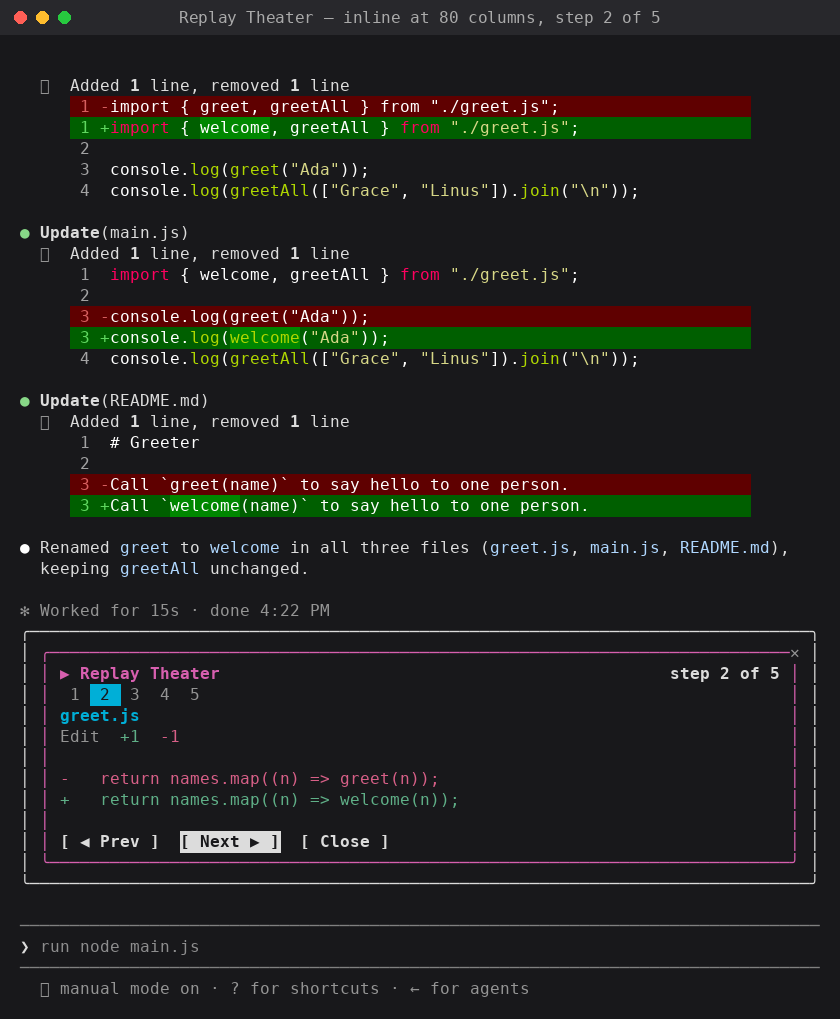Go to replay step 4
840x1019 pixels.
(164, 695)
